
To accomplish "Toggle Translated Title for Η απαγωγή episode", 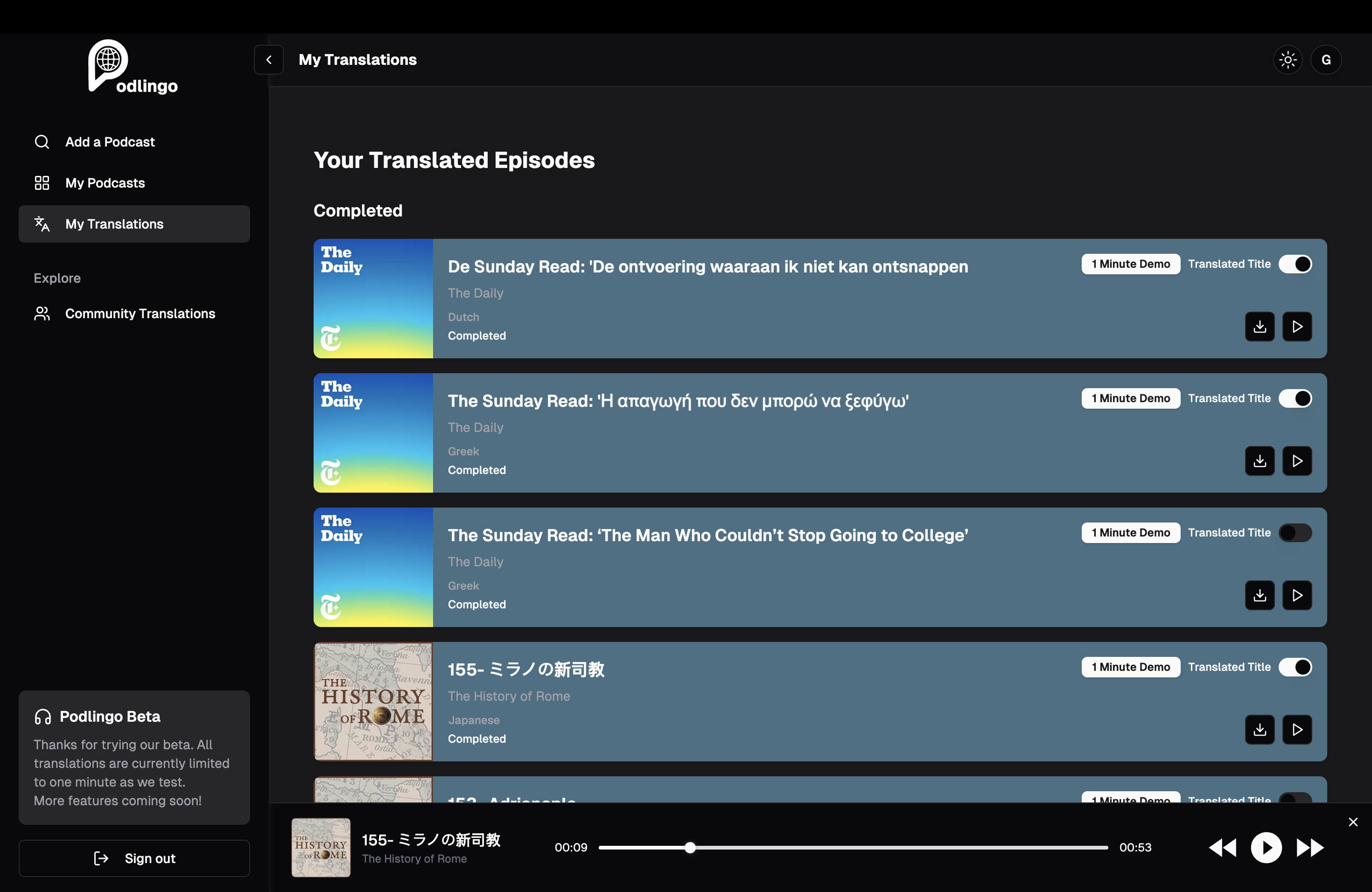I will coord(1295,398).
